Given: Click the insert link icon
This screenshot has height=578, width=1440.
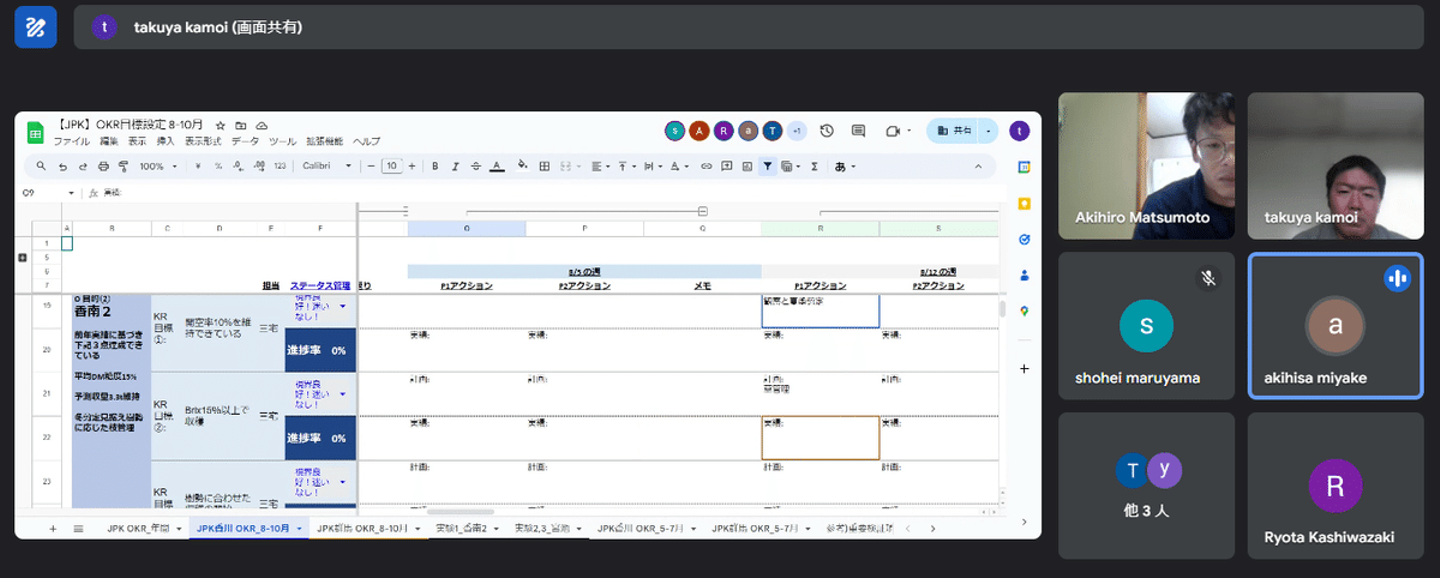Looking at the screenshot, I should coord(706,166).
